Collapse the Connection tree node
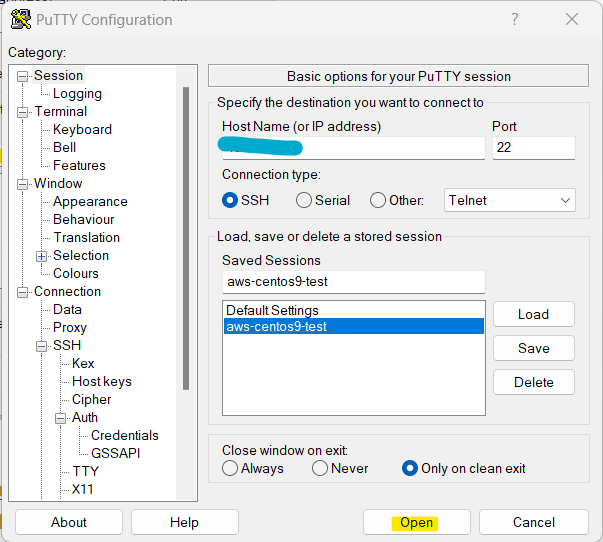603x542 pixels. pos(23,292)
